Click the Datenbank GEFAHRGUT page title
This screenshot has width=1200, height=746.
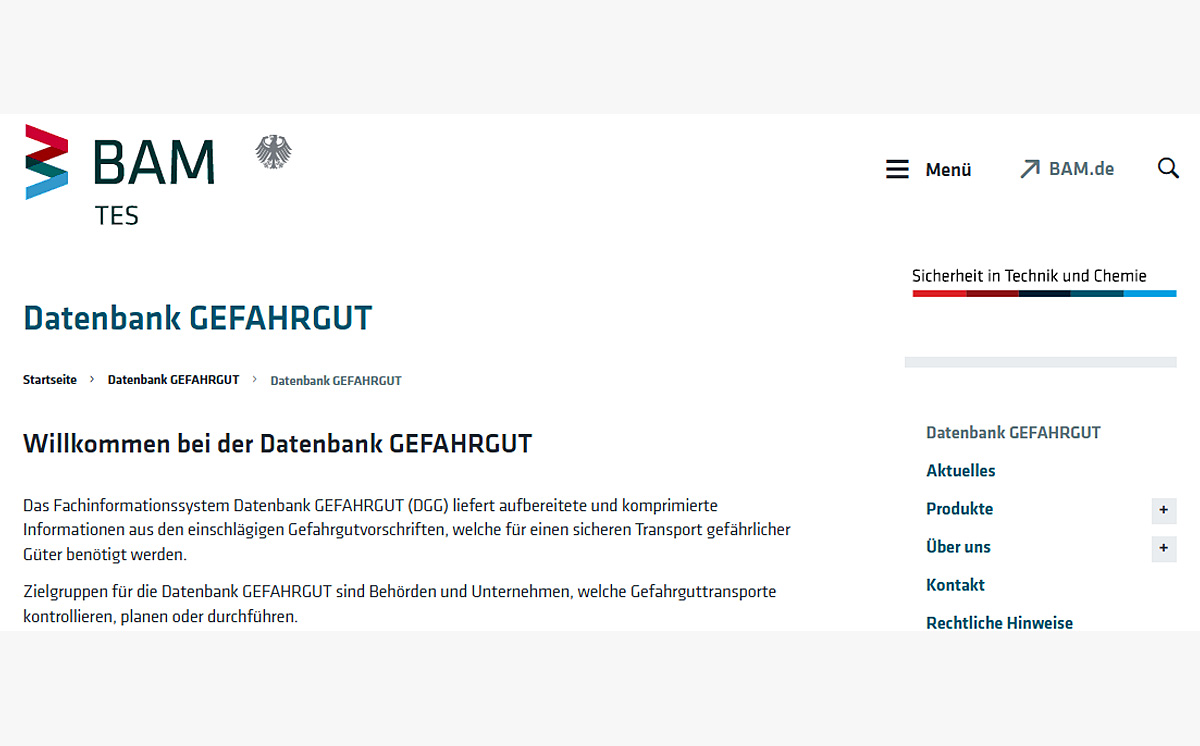[198, 318]
